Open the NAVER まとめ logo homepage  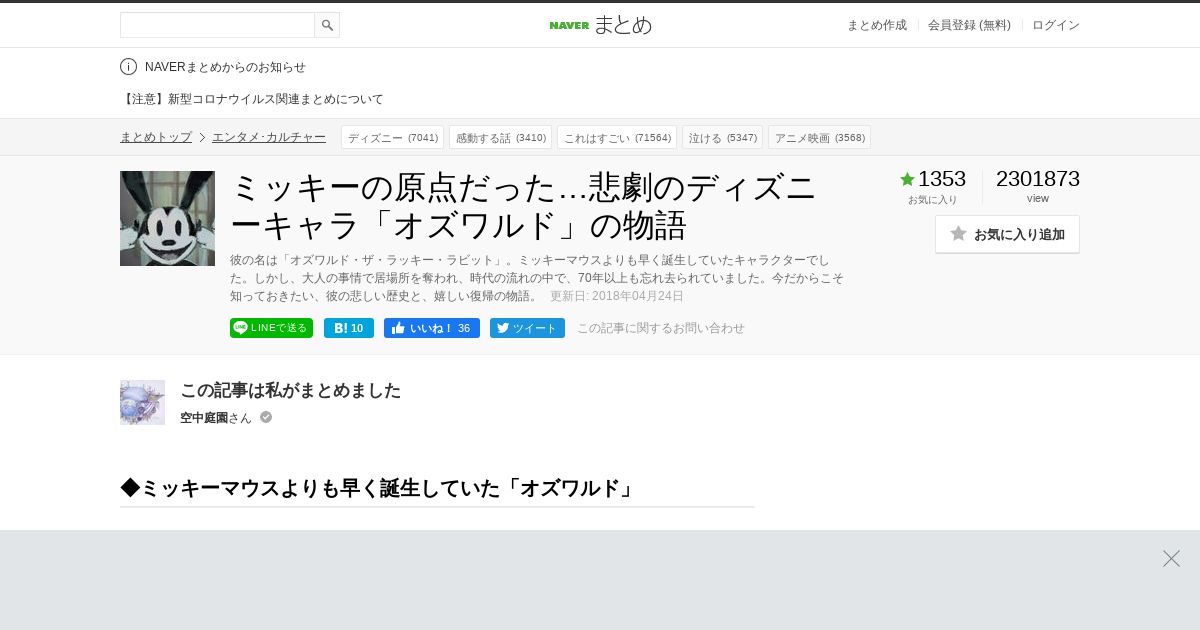pyautogui.click(x=600, y=25)
